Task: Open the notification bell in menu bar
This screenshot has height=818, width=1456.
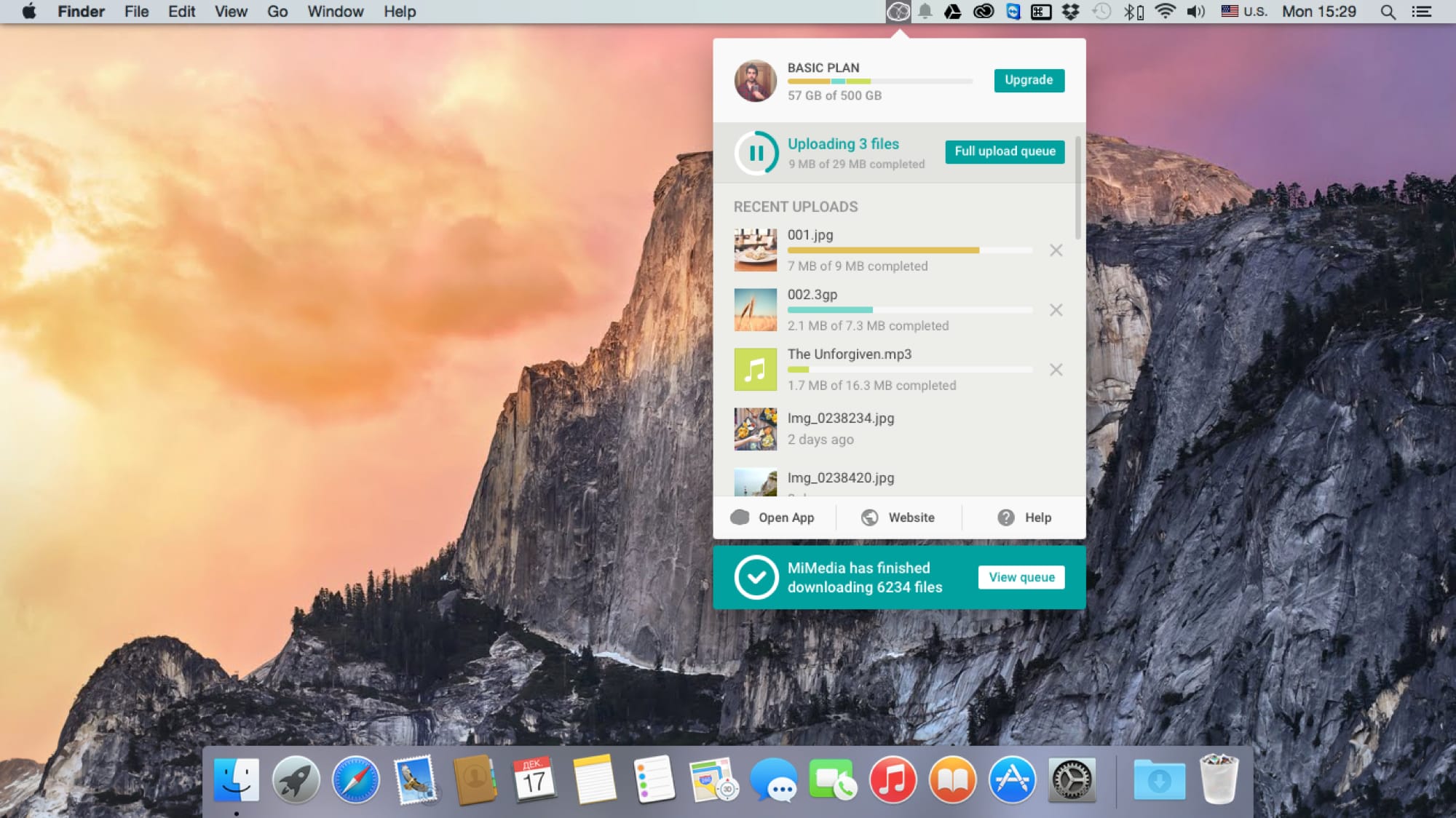Action: pos(925,12)
